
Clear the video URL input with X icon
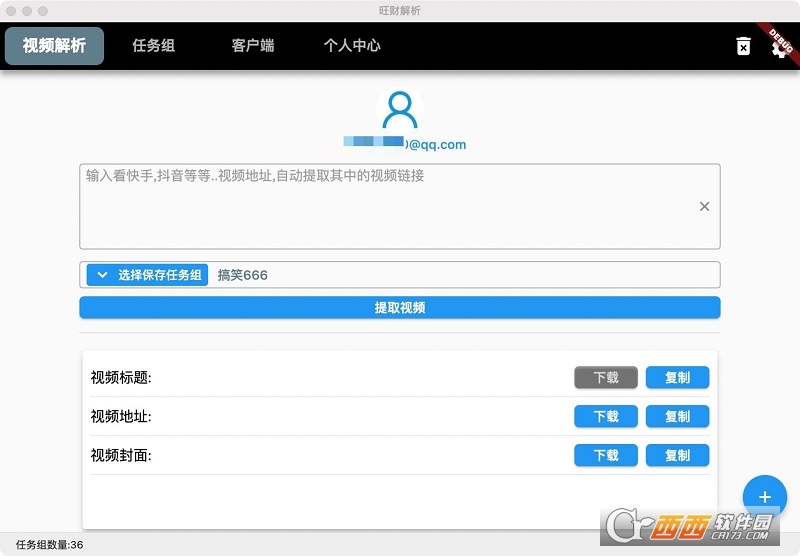704,206
